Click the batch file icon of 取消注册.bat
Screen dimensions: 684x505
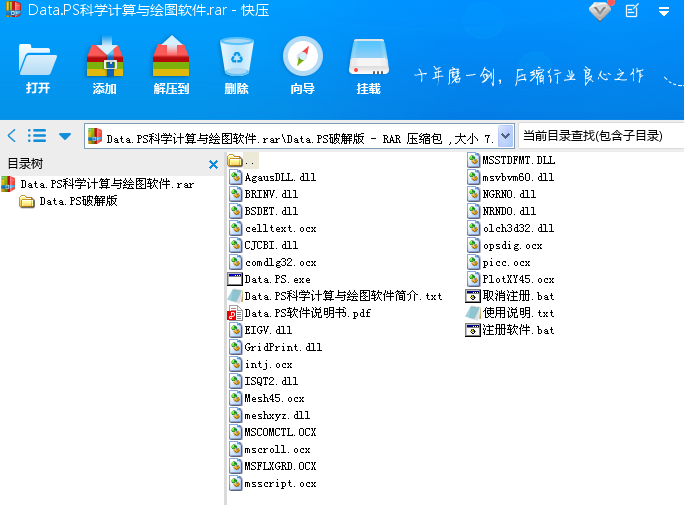473,296
